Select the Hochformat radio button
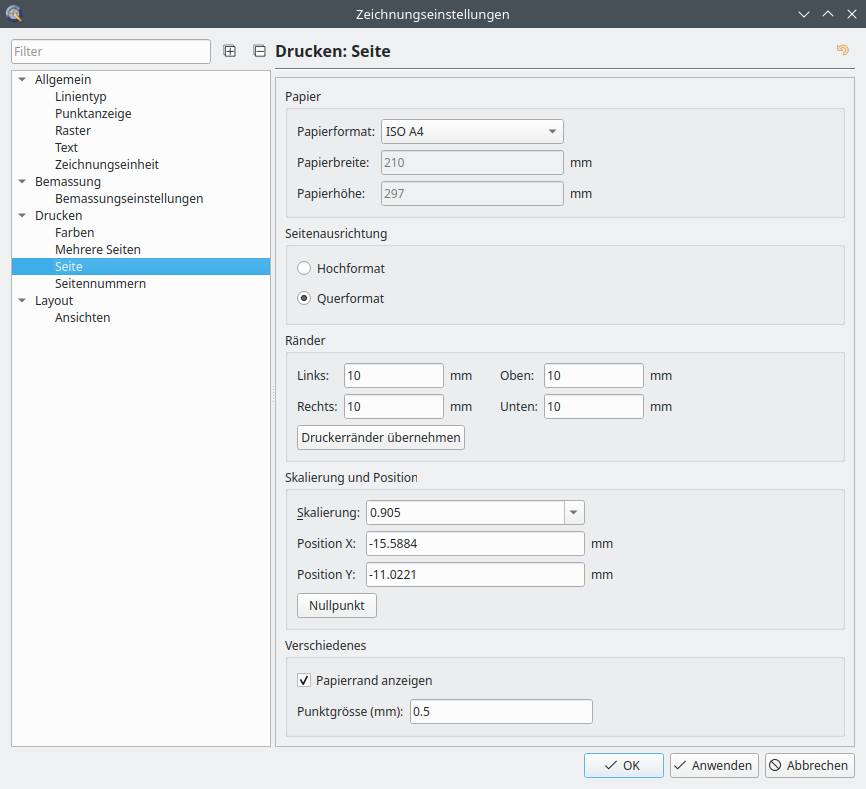866x789 pixels. pos(304,268)
